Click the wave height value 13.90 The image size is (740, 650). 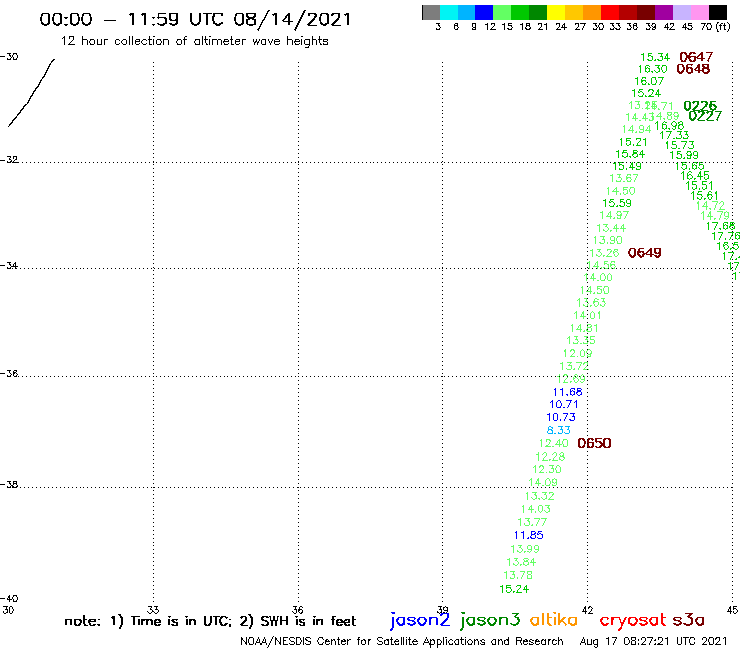607,240
